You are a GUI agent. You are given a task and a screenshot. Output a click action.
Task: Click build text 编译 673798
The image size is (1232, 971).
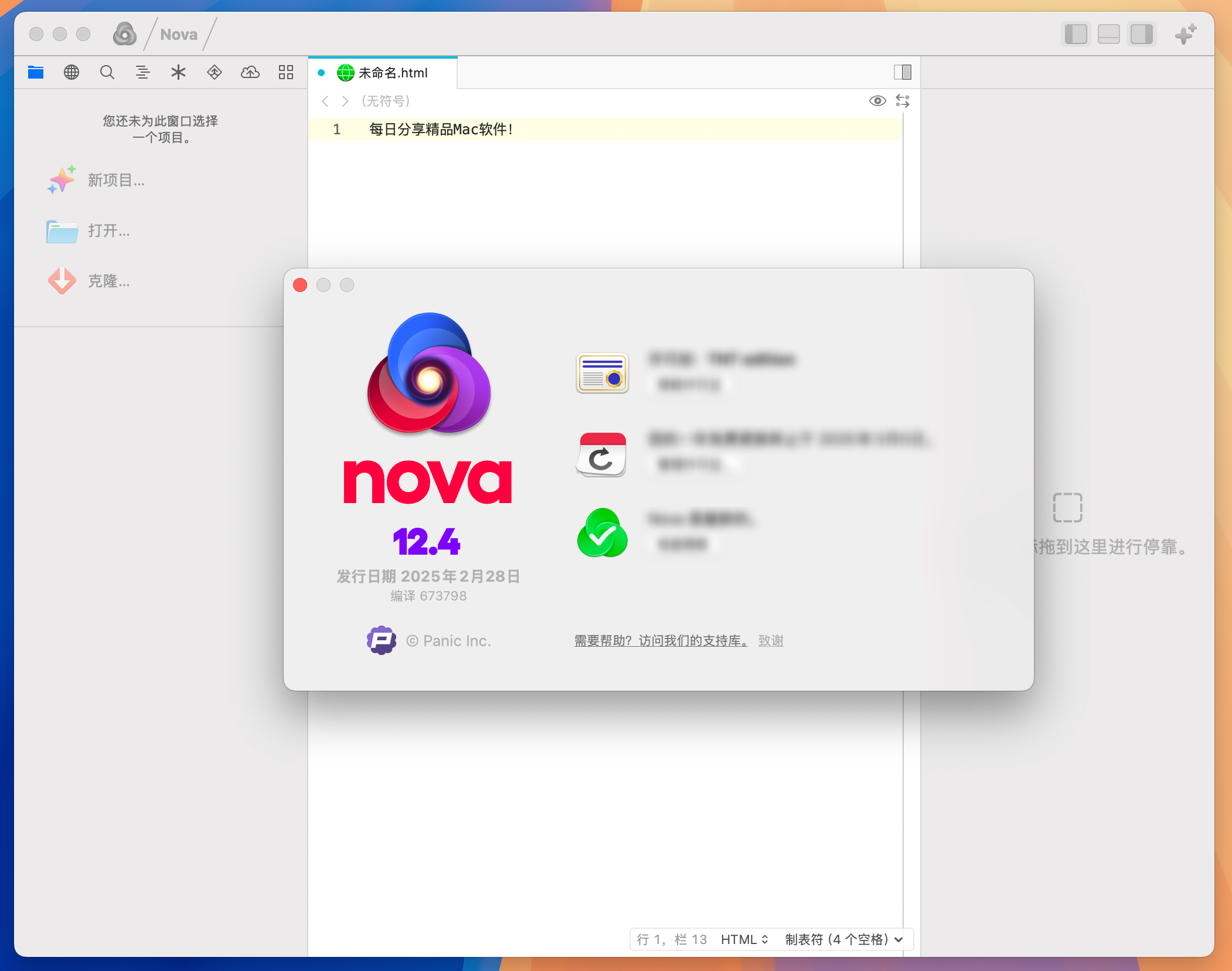[x=428, y=596]
